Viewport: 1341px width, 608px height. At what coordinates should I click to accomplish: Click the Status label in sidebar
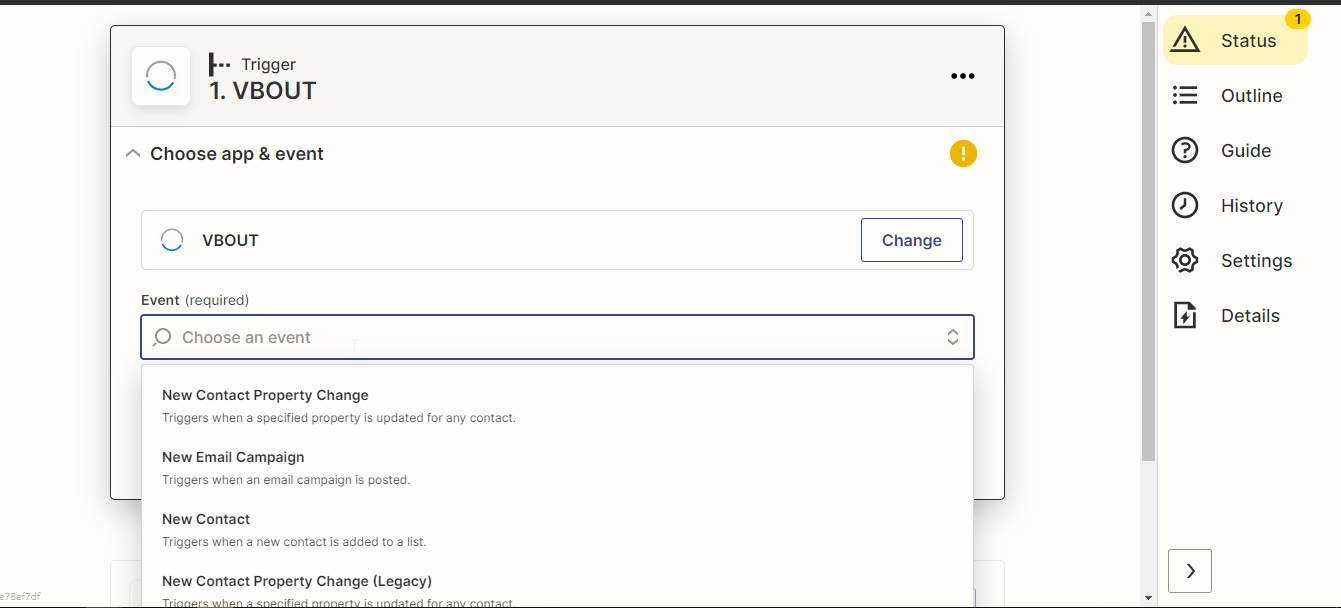(1249, 41)
